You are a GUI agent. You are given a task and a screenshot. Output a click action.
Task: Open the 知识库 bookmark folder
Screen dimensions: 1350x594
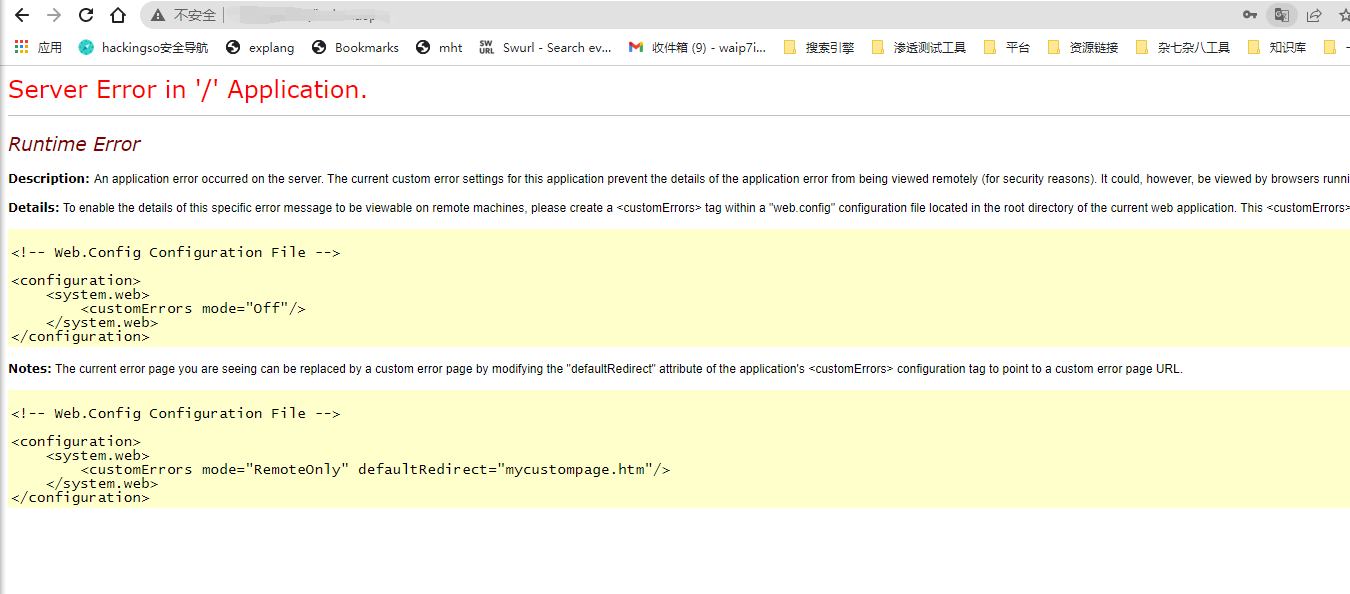click(1276, 47)
